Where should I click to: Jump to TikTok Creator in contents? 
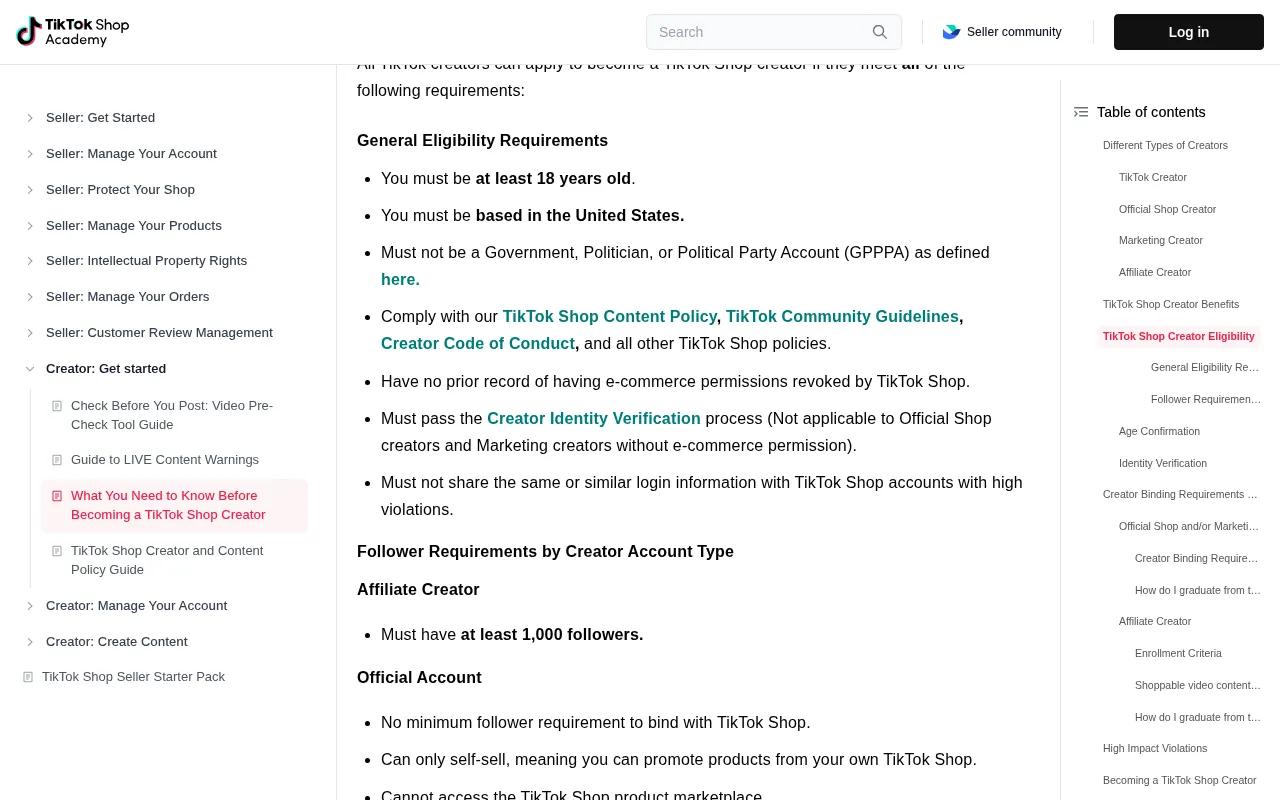point(1153,178)
